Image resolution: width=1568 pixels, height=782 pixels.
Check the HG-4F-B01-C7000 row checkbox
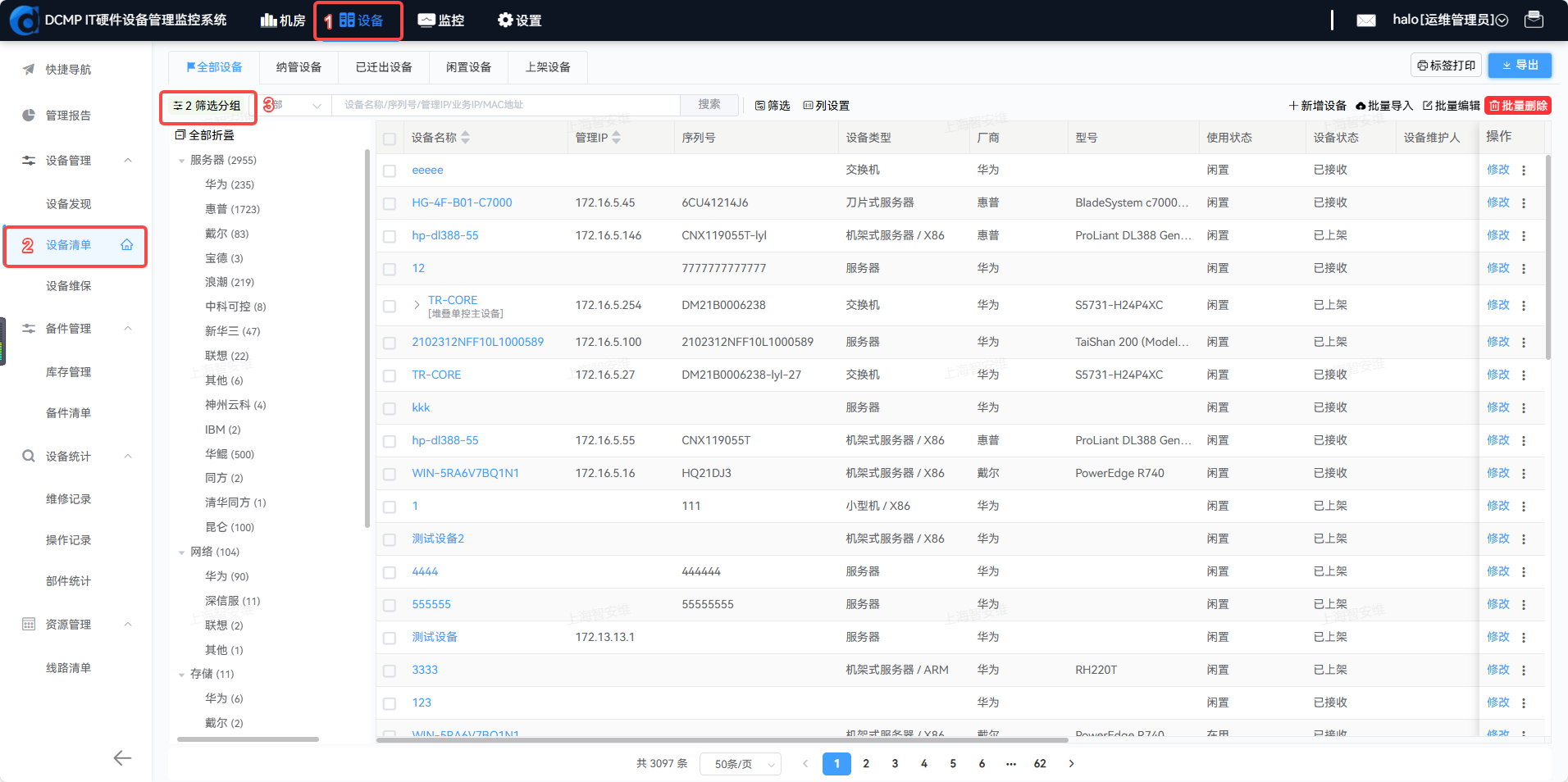390,204
